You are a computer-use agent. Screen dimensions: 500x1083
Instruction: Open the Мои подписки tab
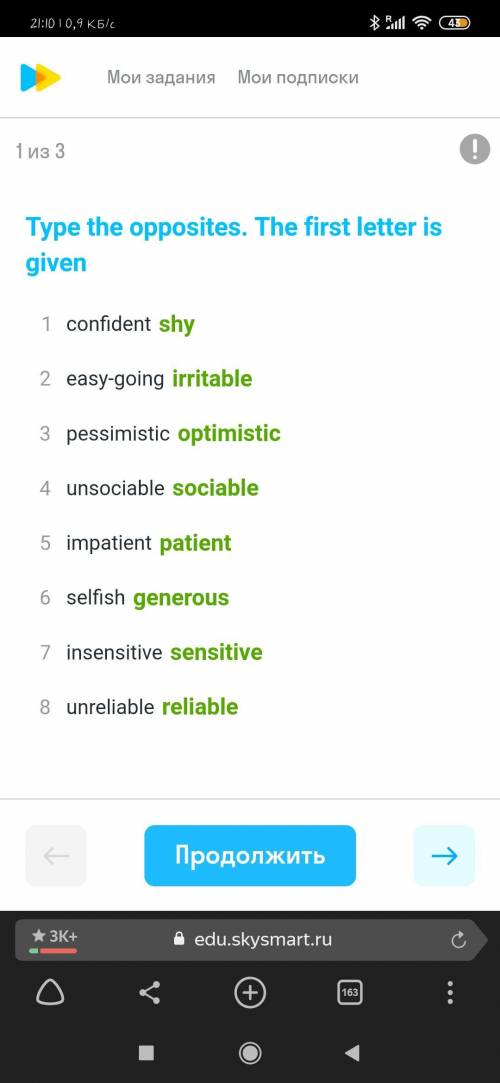coord(298,77)
